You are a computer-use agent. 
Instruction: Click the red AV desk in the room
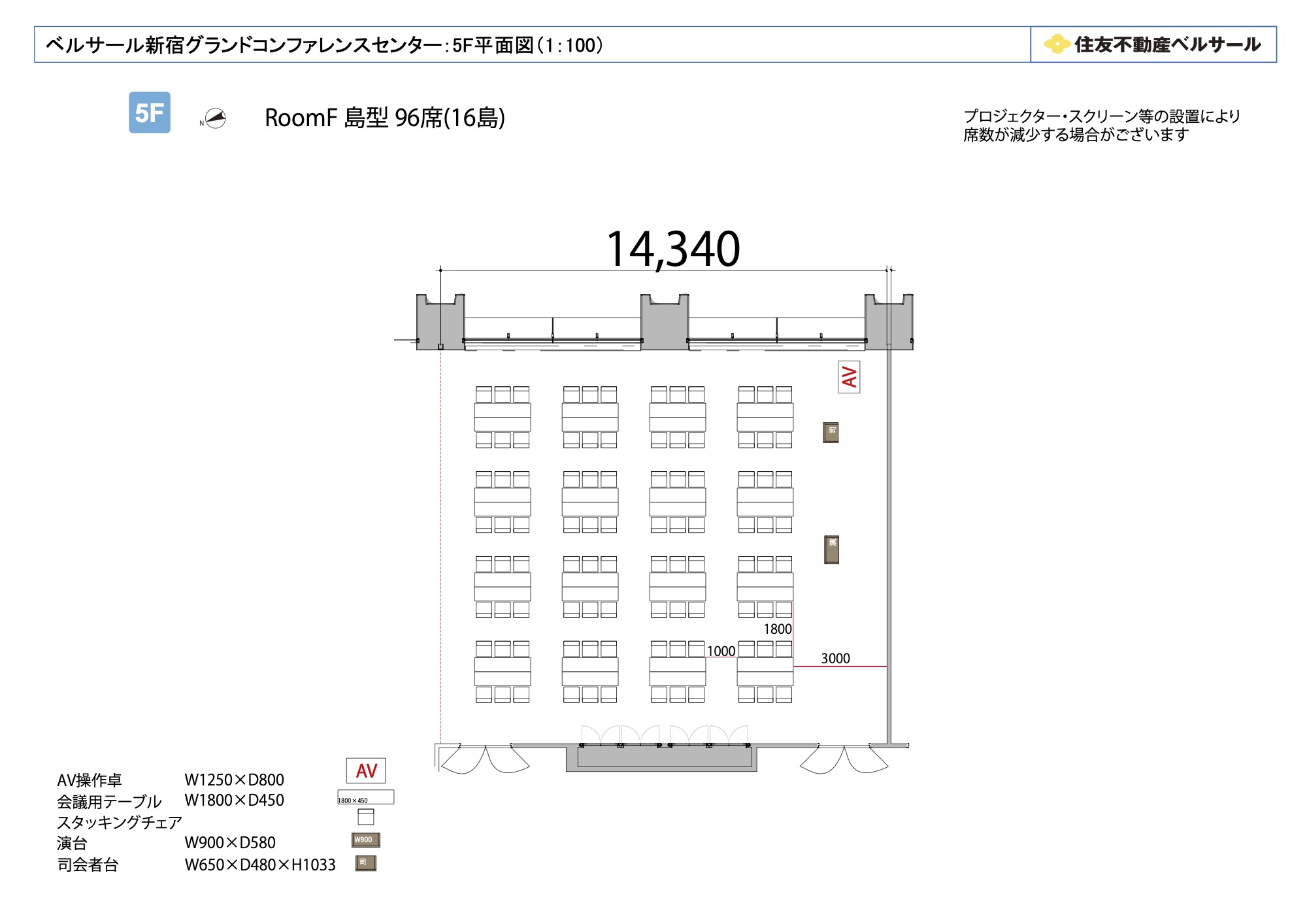pos(849,377)
